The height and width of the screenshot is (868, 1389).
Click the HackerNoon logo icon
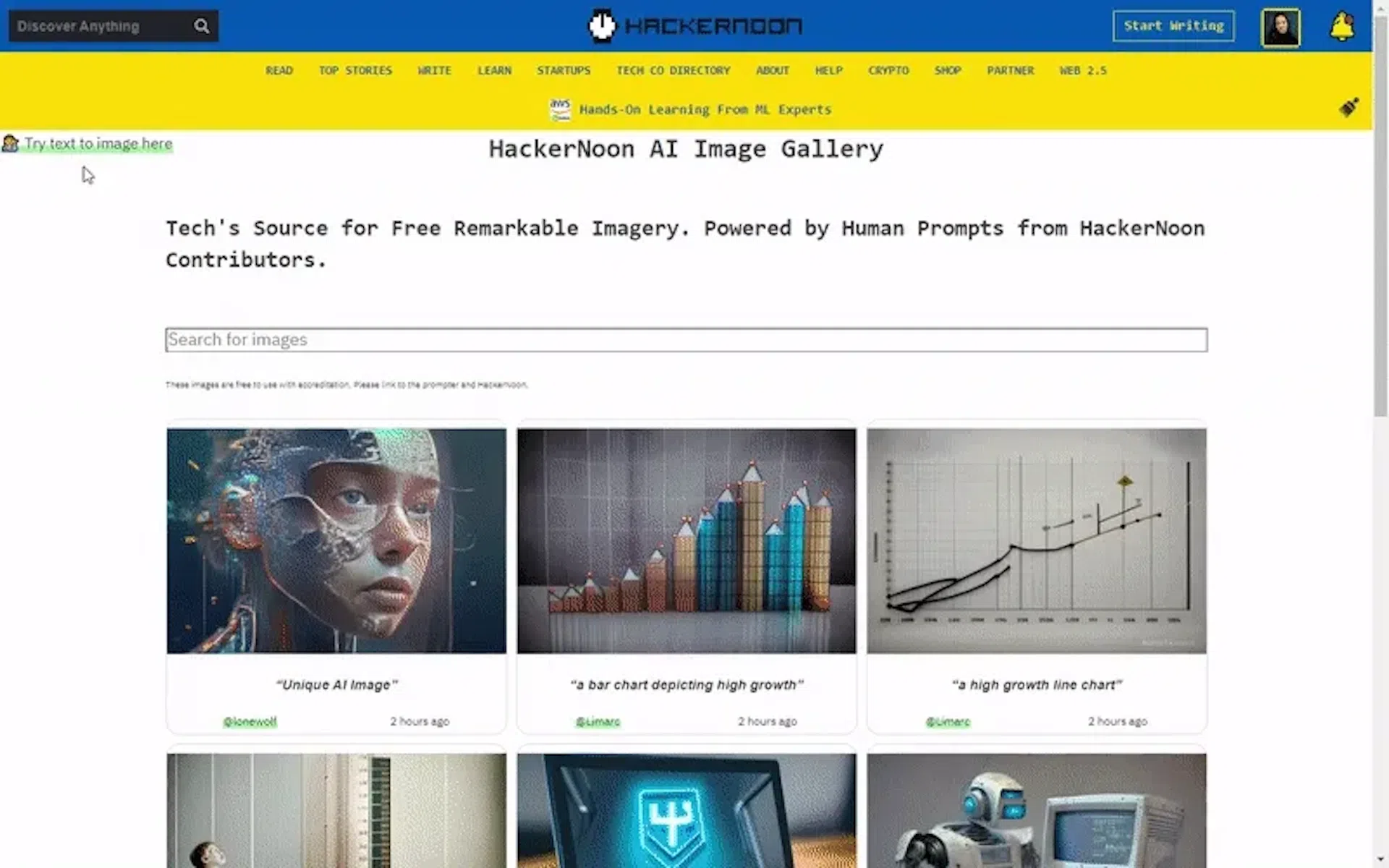coord(601,25)
